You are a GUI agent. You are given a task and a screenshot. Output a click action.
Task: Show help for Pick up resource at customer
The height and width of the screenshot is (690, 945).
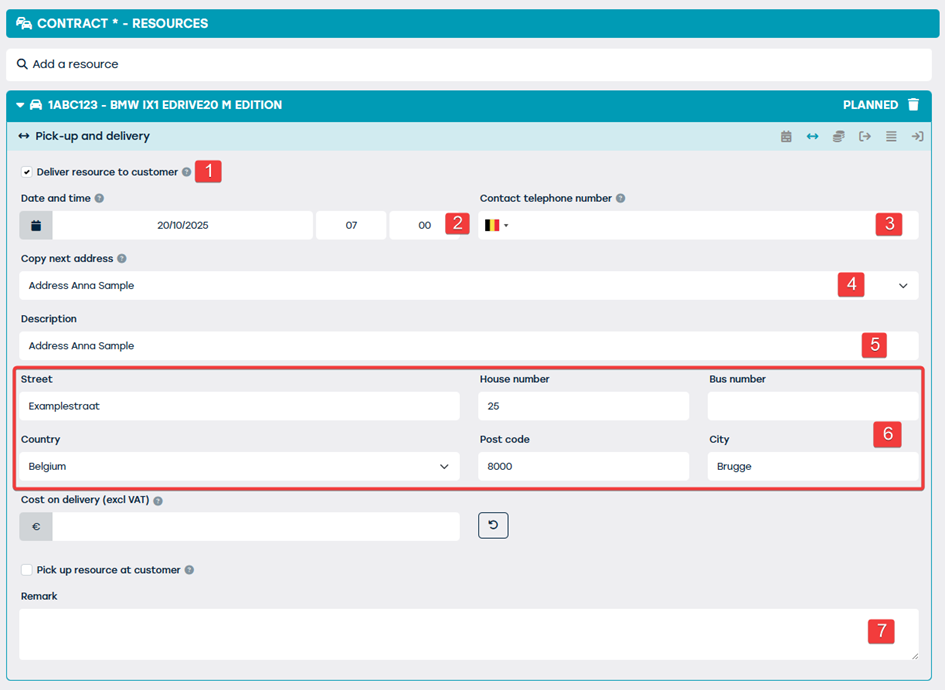(189, 570)
